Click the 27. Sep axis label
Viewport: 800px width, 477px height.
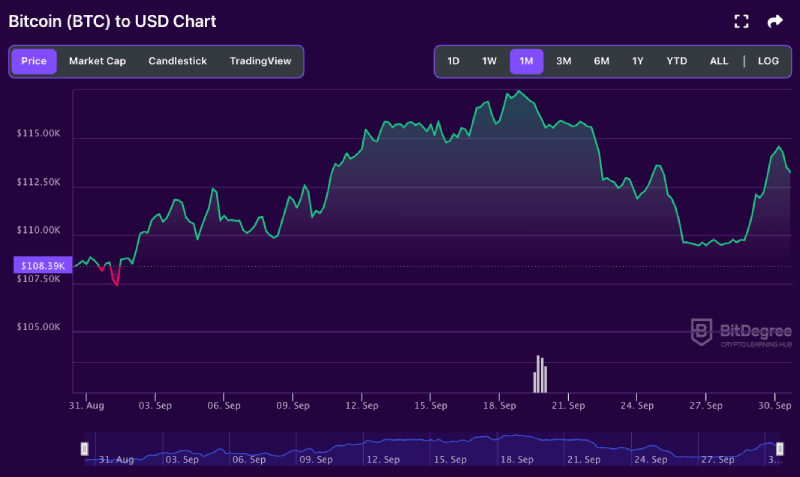pyautogui.click(x=706, y=406)
